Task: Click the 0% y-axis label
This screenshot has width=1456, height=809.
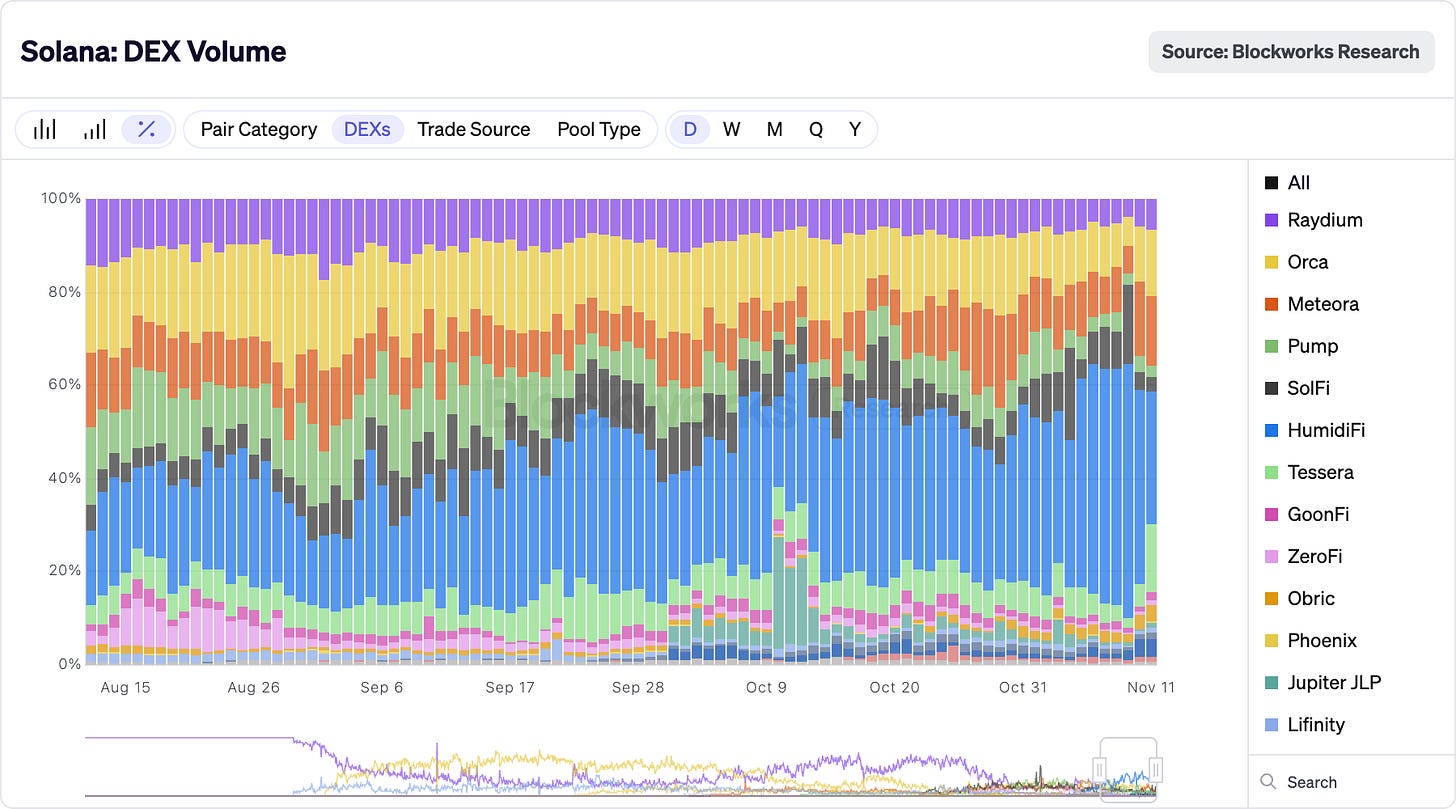Action: coord(69,664)
